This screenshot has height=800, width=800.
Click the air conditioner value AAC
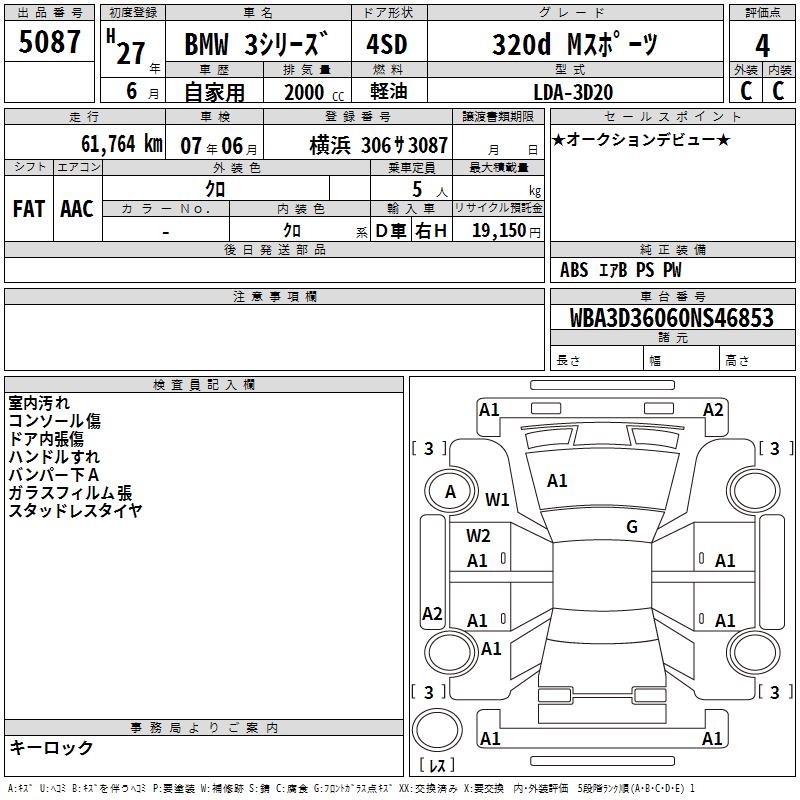pyautogui.click(x=77, y=209)
